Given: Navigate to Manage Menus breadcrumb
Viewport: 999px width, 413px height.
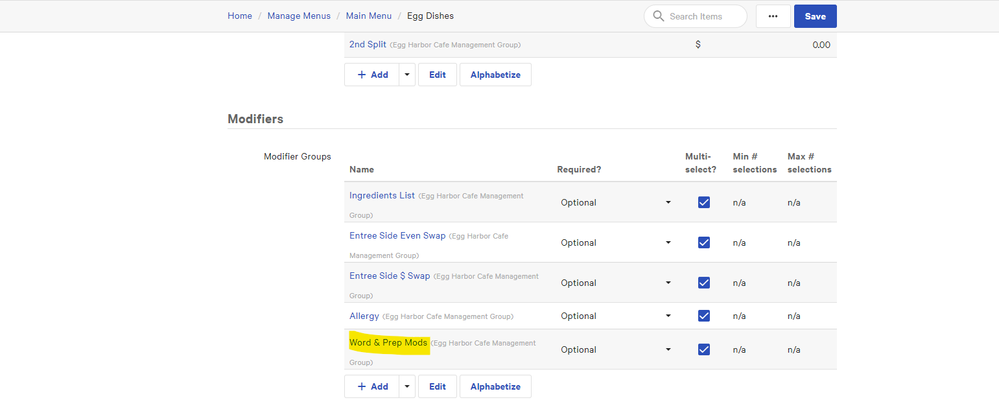Looking at the screenshot, I should [x=301, y=16].
